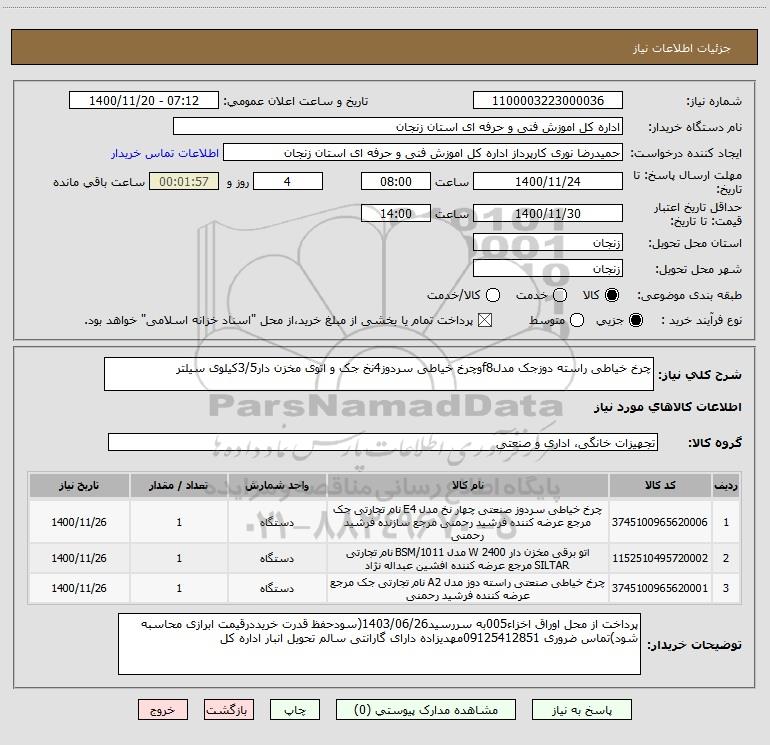This screenshot has height=745, width=770.
Task: Click the unit دستگاه cell in row 3
Action: [x=277, y=588]
